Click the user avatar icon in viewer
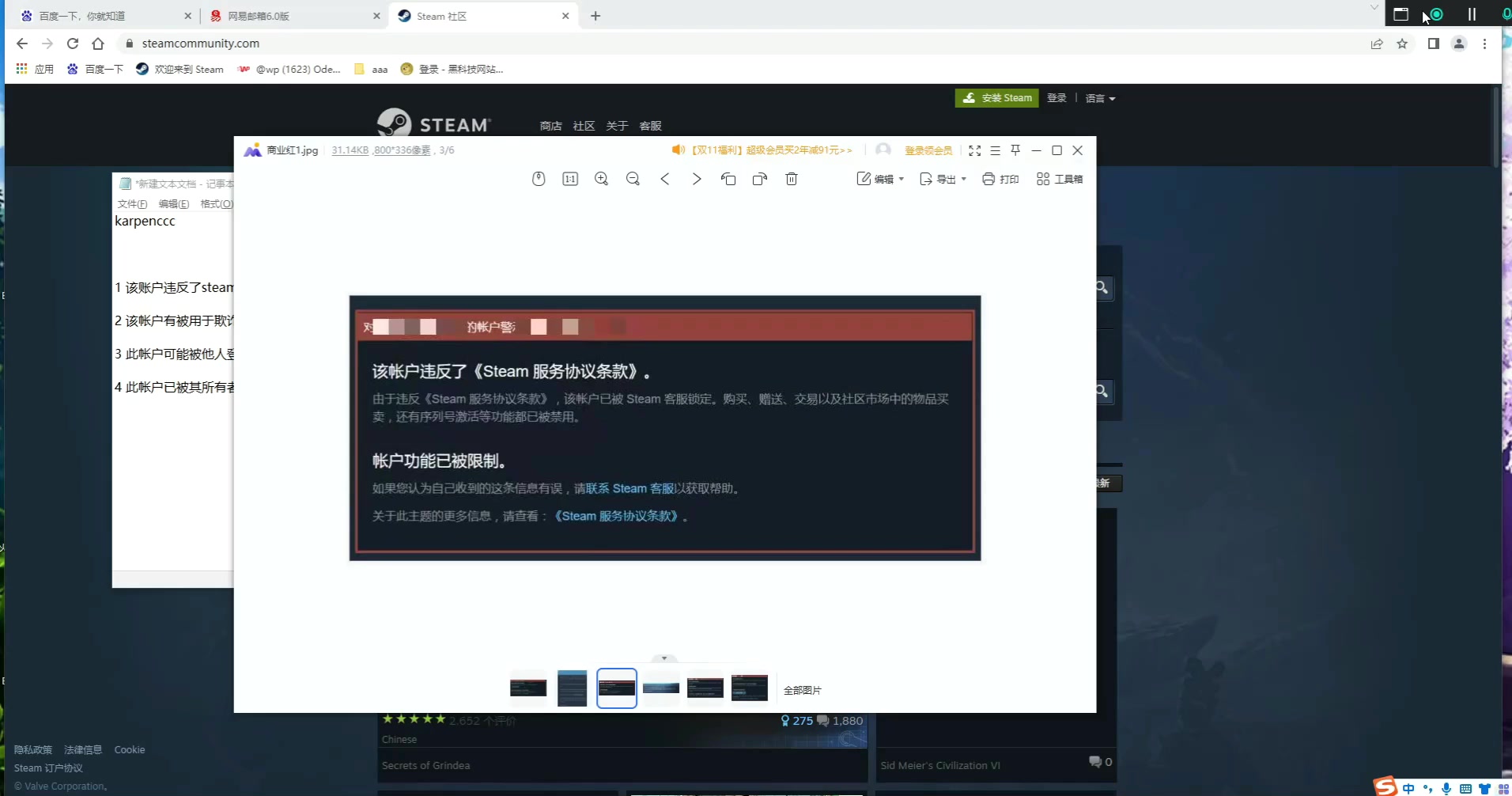The width and height of the screenshot is (1512, 796). tap(883, 150)
